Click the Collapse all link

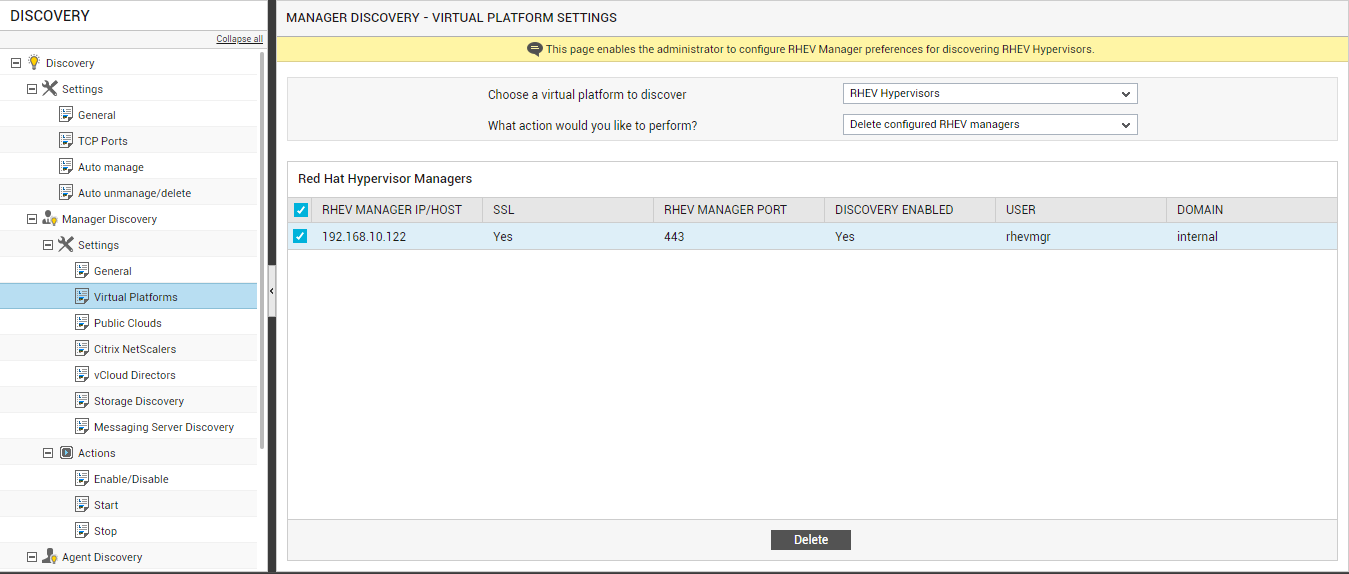[x=240, y=39]
